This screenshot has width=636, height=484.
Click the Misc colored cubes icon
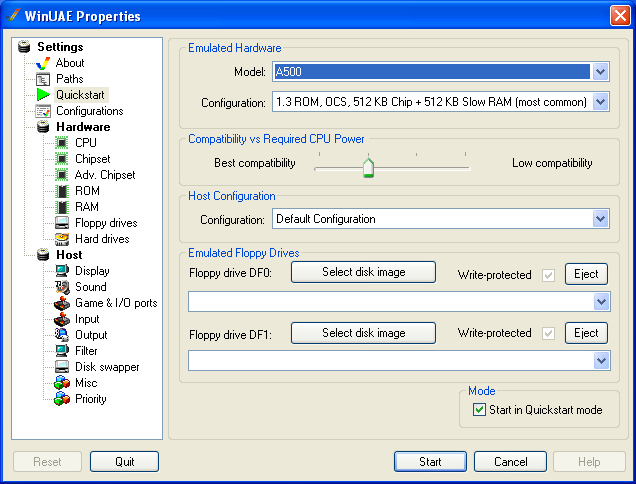tap(62, 383)
